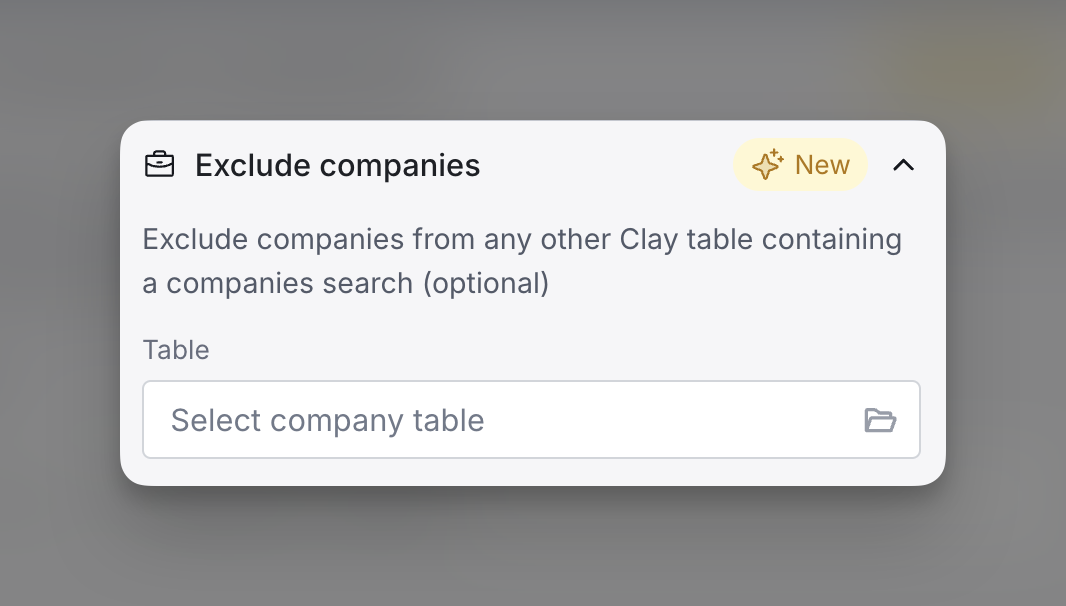Click the Select company table input field
The image size is (1066, 606).
[x=531, y=420]
